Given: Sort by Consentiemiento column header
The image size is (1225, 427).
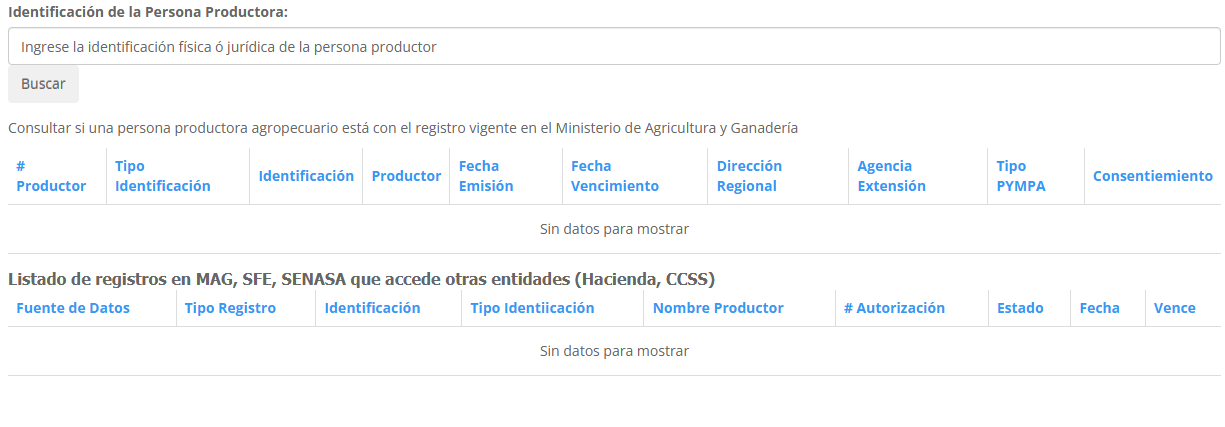Looking at the screenshot, I should tap(1152, 176).
